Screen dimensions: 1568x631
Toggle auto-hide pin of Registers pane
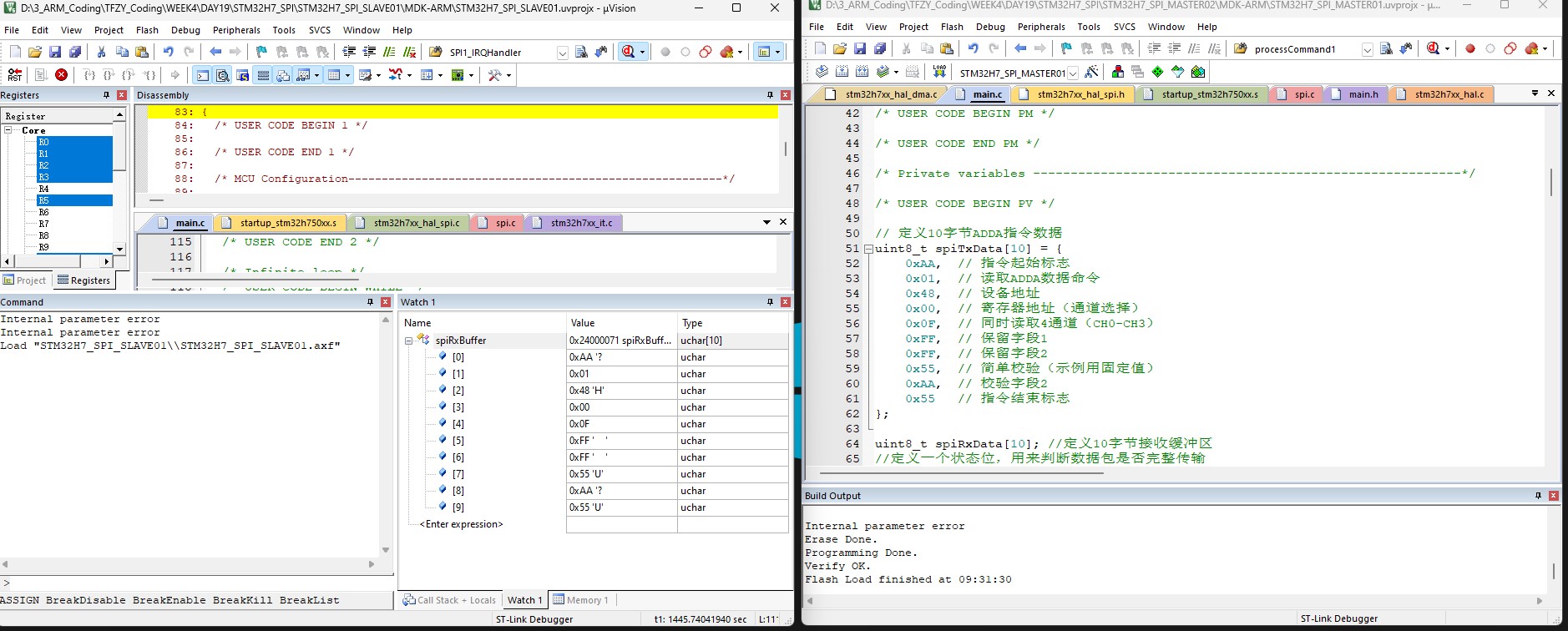(106, 95)
